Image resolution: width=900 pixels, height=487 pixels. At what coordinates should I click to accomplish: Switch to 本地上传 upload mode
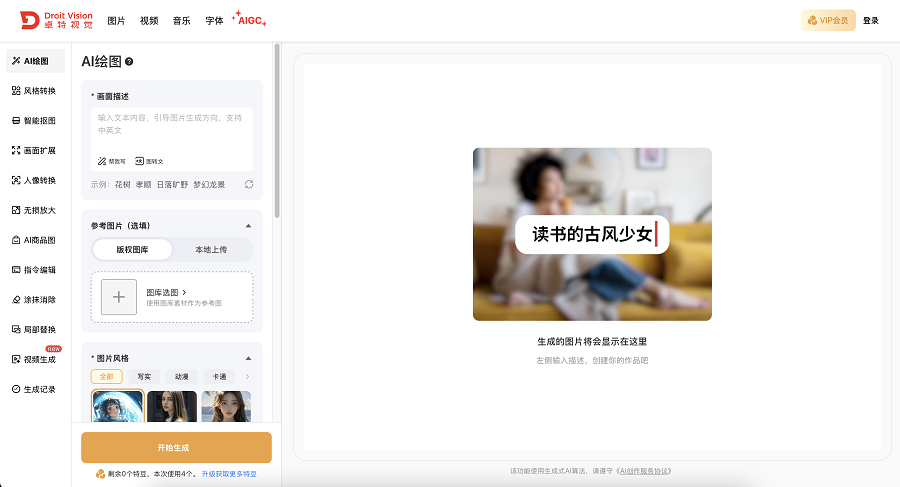211,250
